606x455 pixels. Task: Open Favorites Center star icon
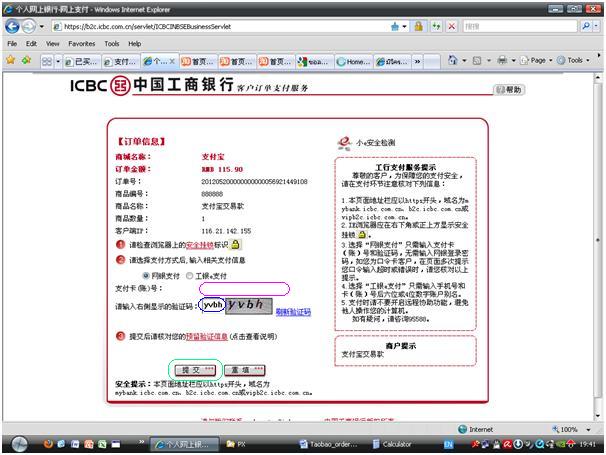tap(10, 60)
